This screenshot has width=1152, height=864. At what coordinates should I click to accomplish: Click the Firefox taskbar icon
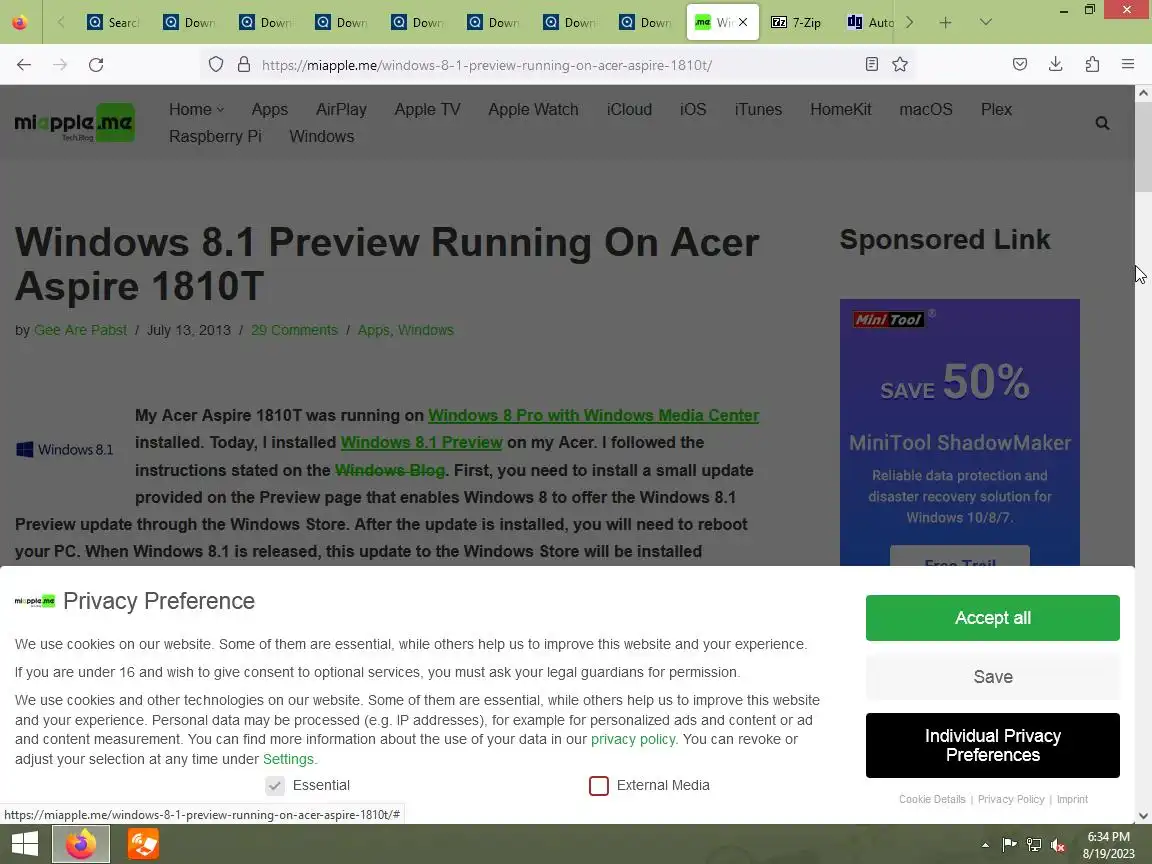(x=81, y=843)
